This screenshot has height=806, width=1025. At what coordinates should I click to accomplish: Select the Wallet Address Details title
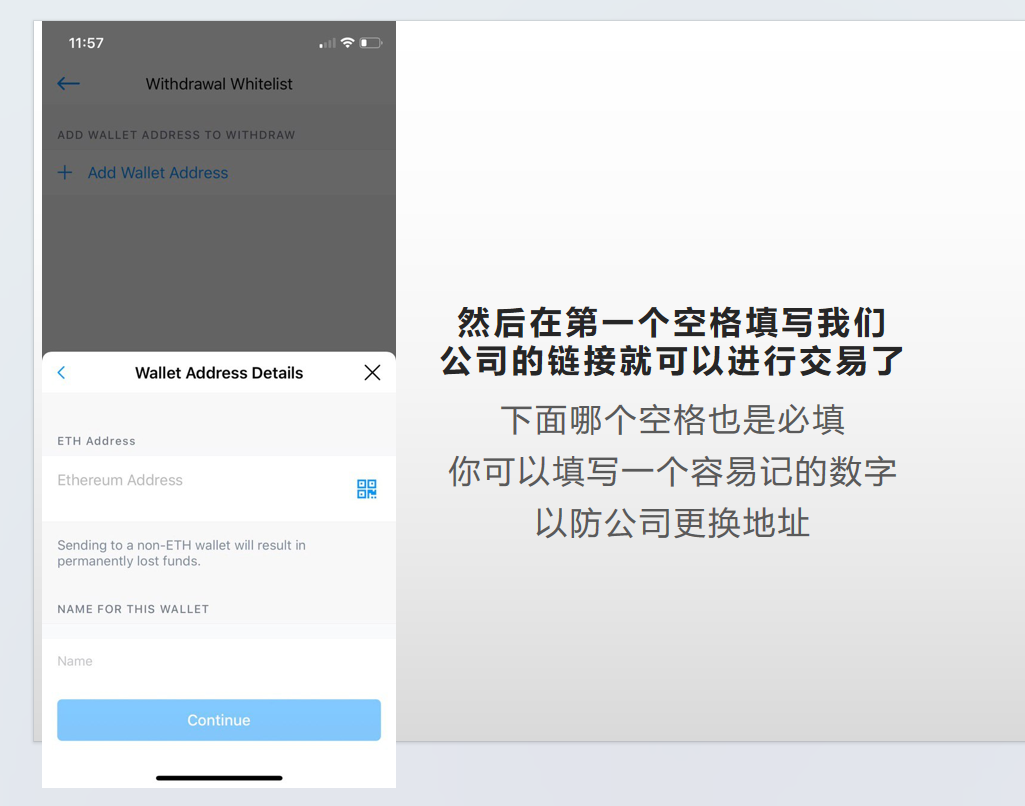(218, 372)
